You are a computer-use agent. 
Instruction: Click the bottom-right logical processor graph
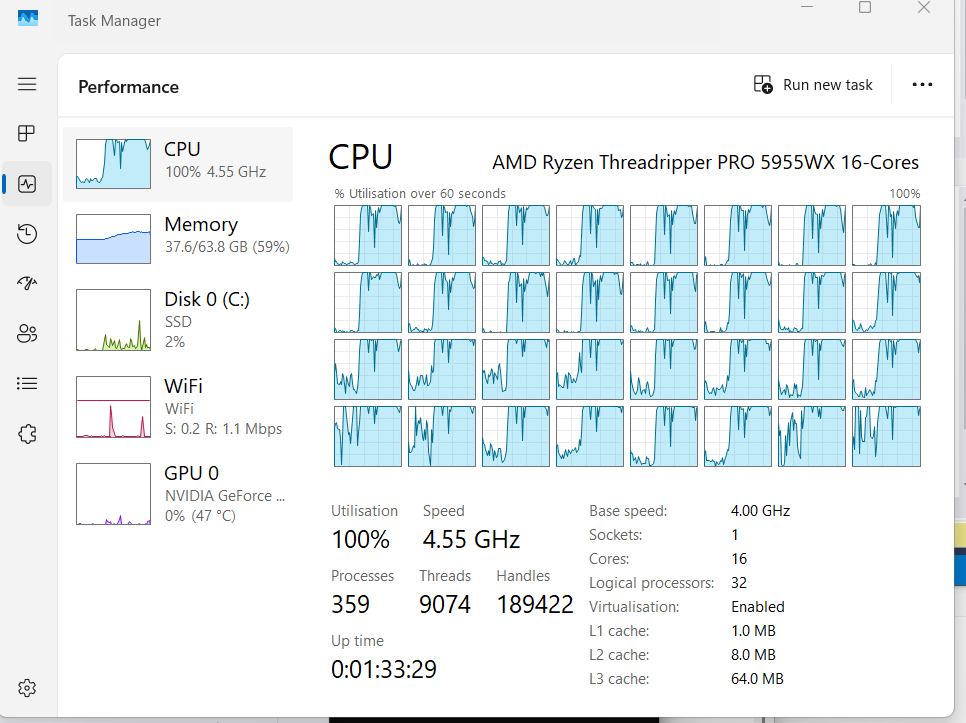pos(885,436)
